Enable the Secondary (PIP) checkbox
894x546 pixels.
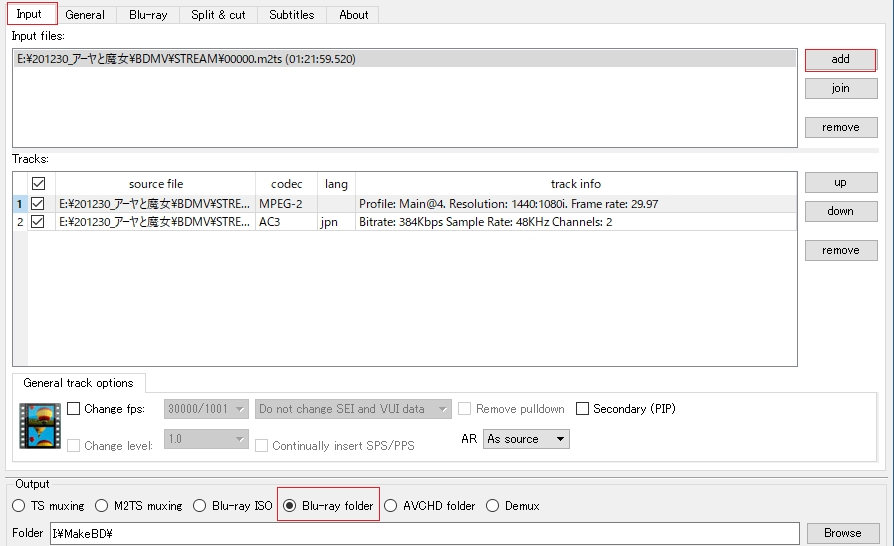(583, 409)
